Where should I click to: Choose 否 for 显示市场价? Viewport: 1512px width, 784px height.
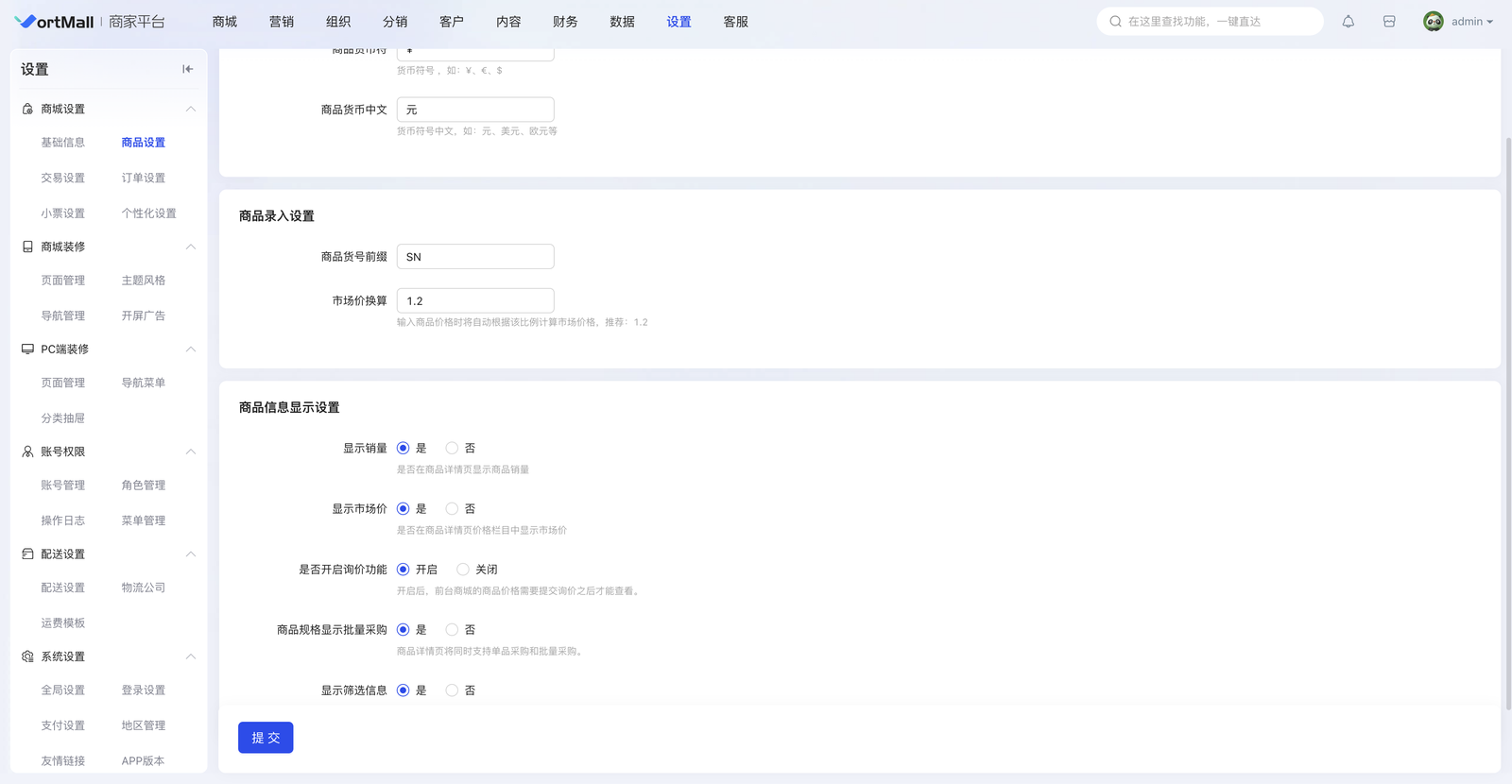pos(453,509)
